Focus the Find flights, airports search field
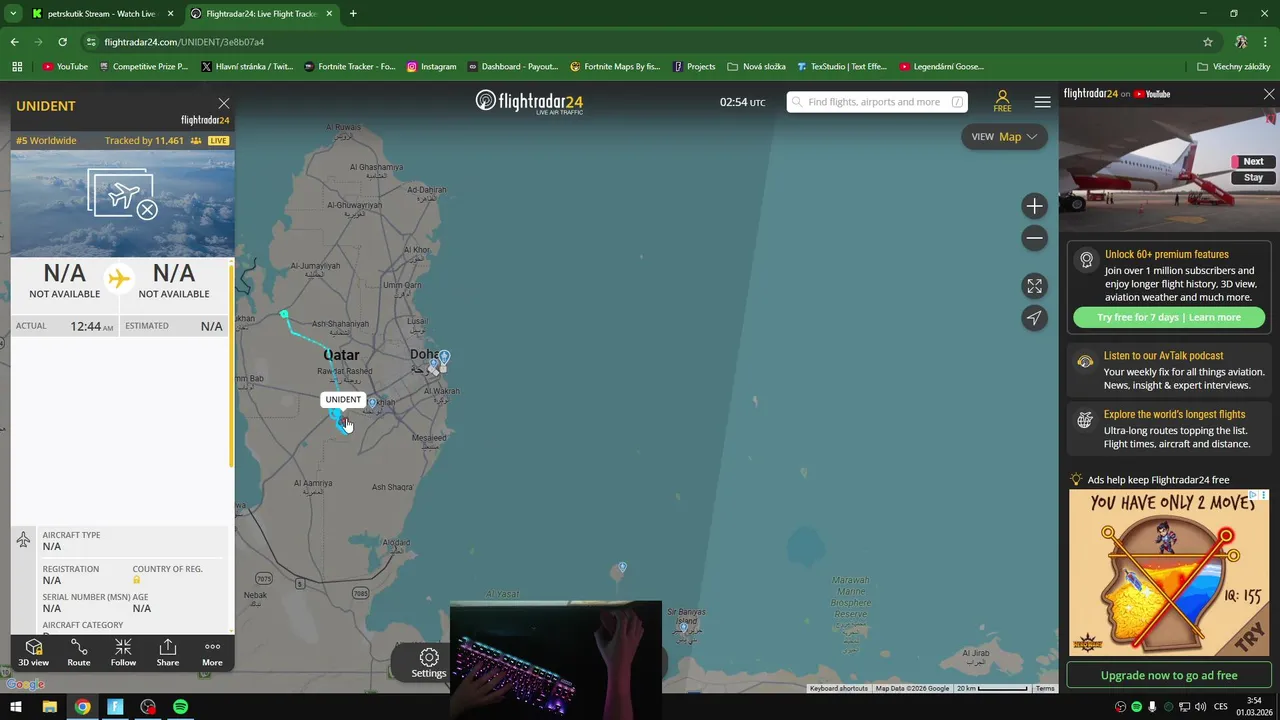1280x720 pixels. point(877,102)
